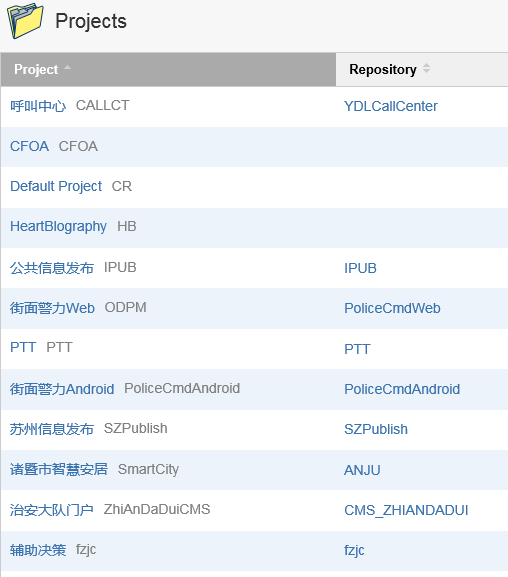The height and width of the screenshot is (577, 508).
Task: Open the ANJU repository link
Action: pyautogui.click(x=362, y=470)
